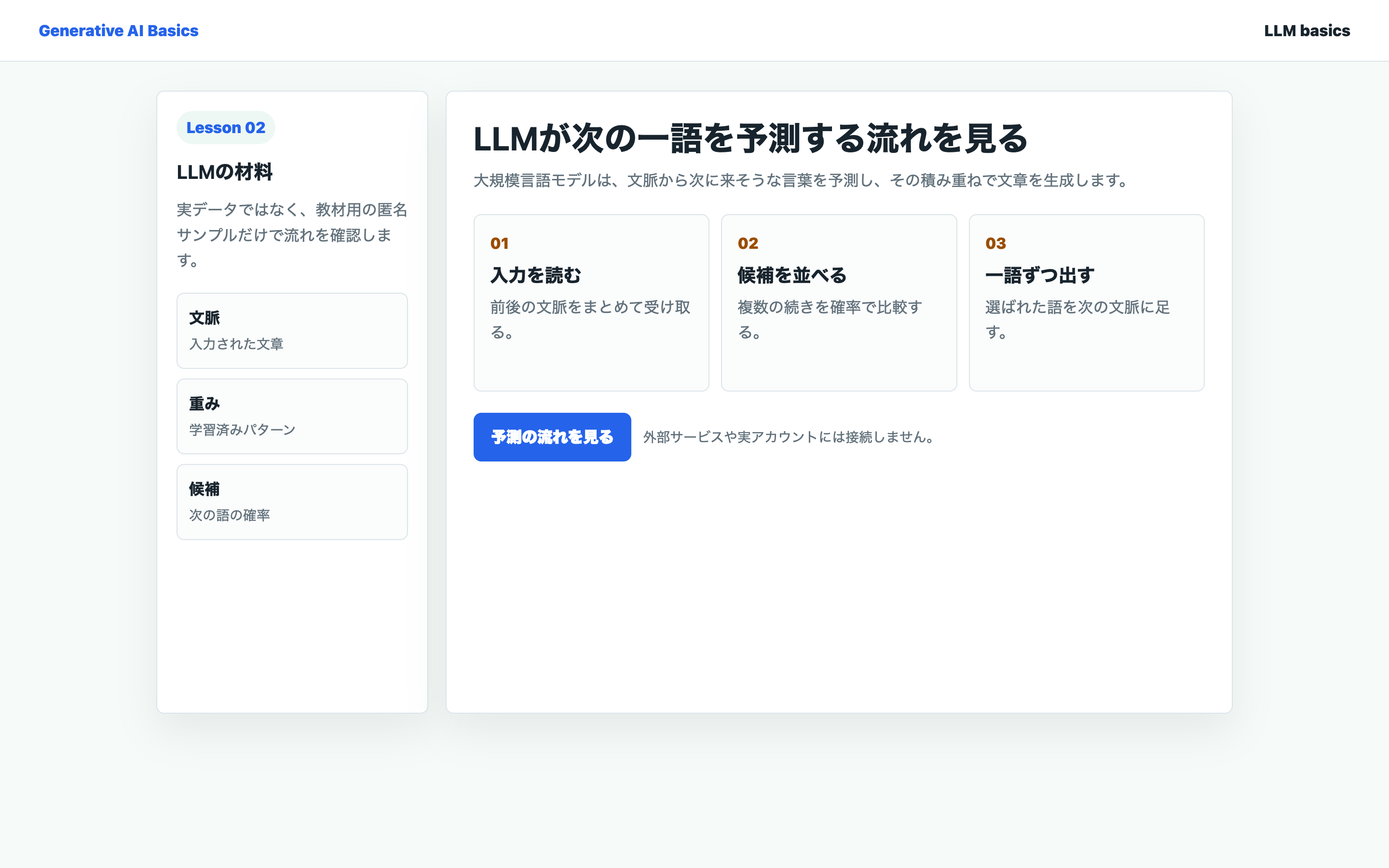1389x868 pixels.
Task: Click the text 学習済みパターン
Action: coord(242,429)
